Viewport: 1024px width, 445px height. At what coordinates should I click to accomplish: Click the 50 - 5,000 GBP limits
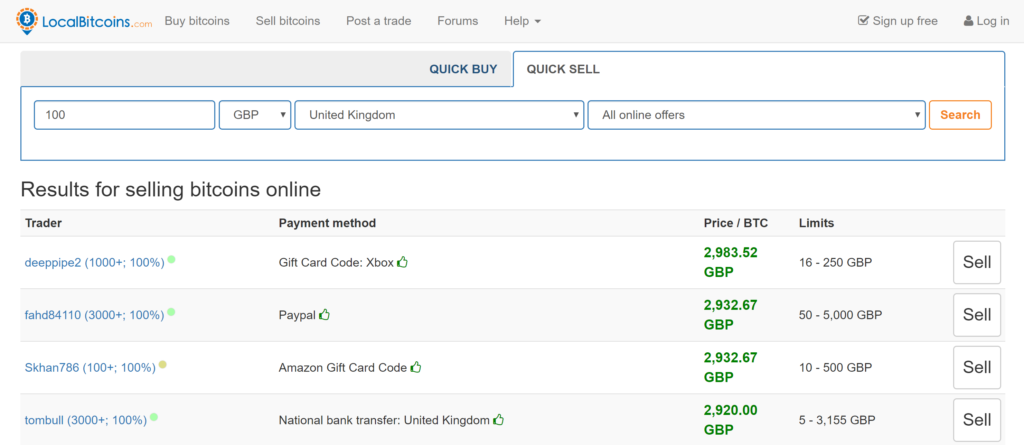click(840, 315)
